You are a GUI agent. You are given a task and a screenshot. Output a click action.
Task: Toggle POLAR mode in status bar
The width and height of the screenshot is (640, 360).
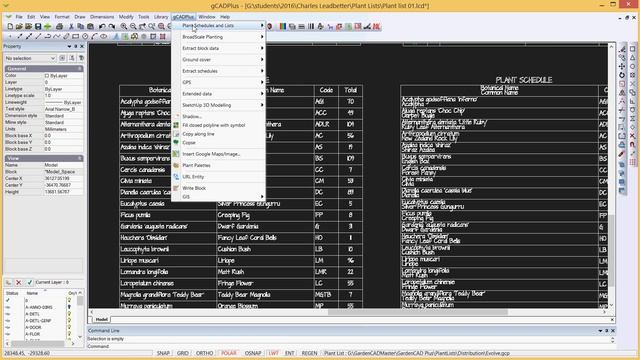229,353
